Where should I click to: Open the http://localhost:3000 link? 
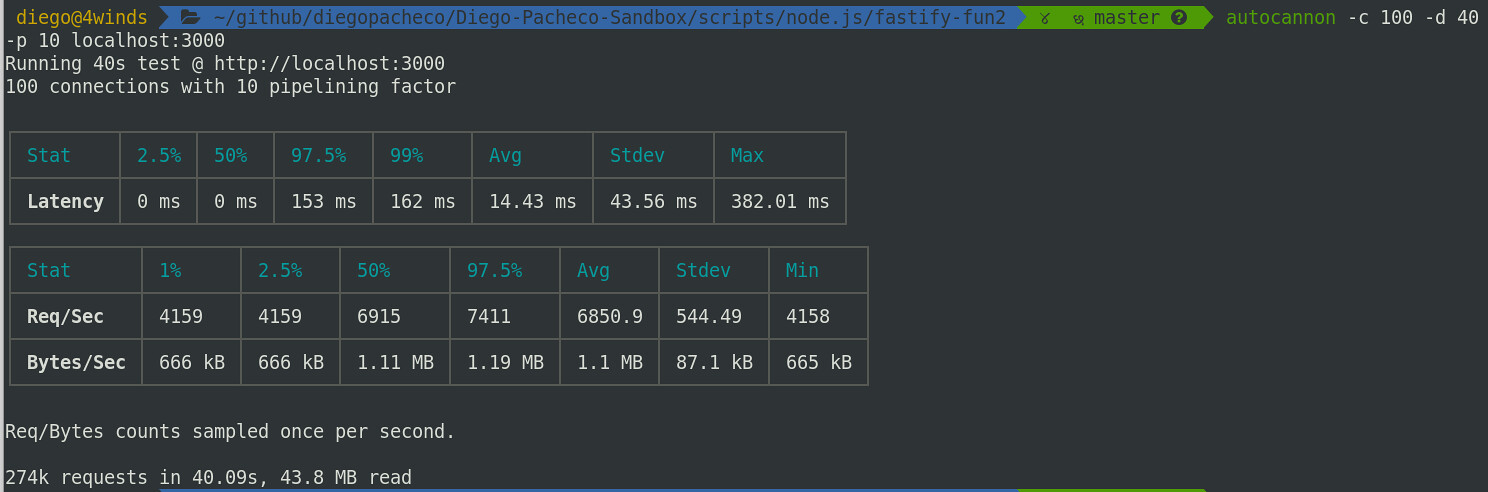pyautogui.click(x=329, y=64)
